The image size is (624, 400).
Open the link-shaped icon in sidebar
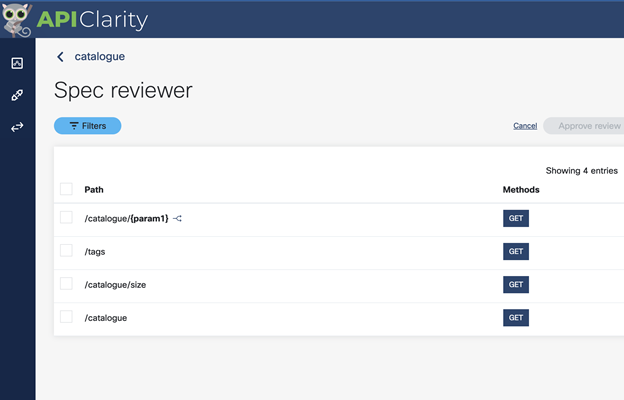click(x=17, y=95)
